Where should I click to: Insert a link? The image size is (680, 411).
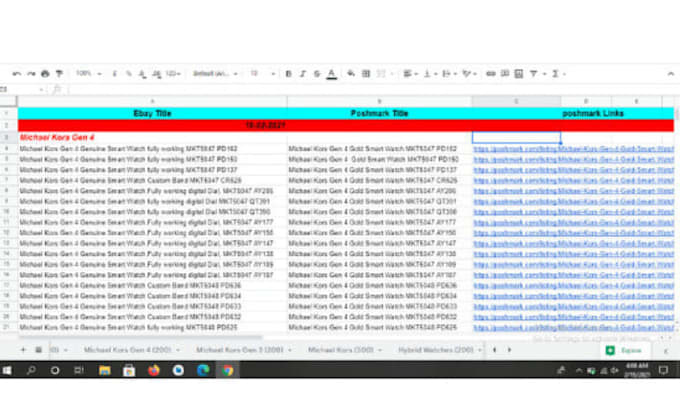pyautogui.click(x=490, y=74)
